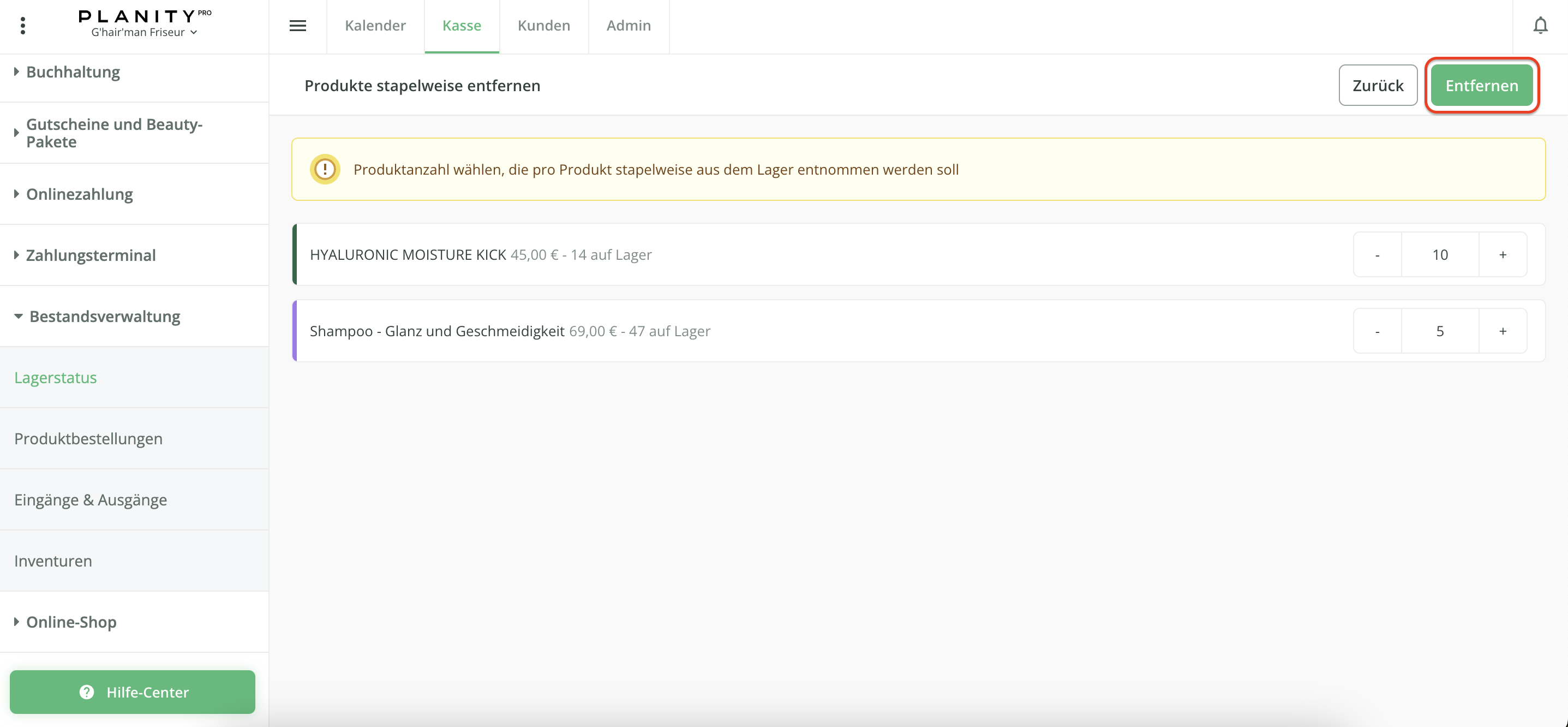
Task: Open the three-dot options menu
Action: pyautogui.click(x=22, y=26)
